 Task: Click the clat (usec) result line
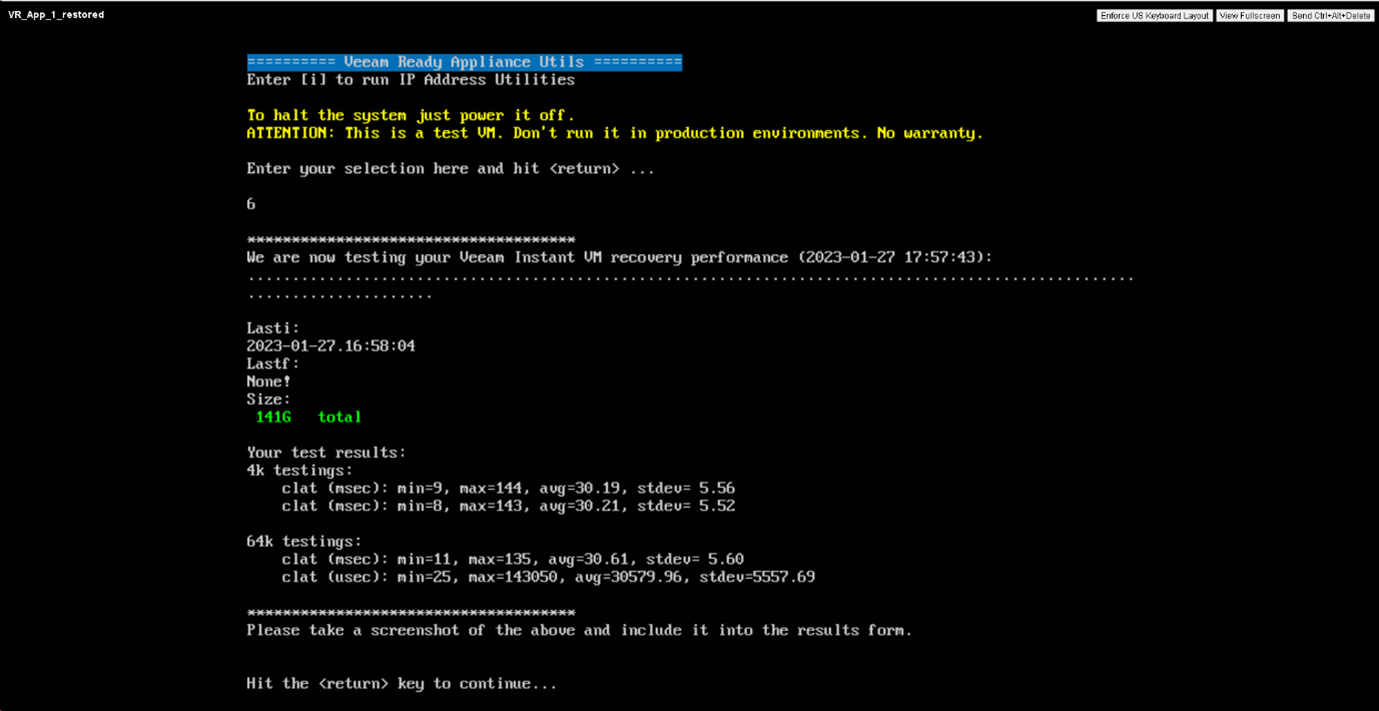[x=548, y=577]
